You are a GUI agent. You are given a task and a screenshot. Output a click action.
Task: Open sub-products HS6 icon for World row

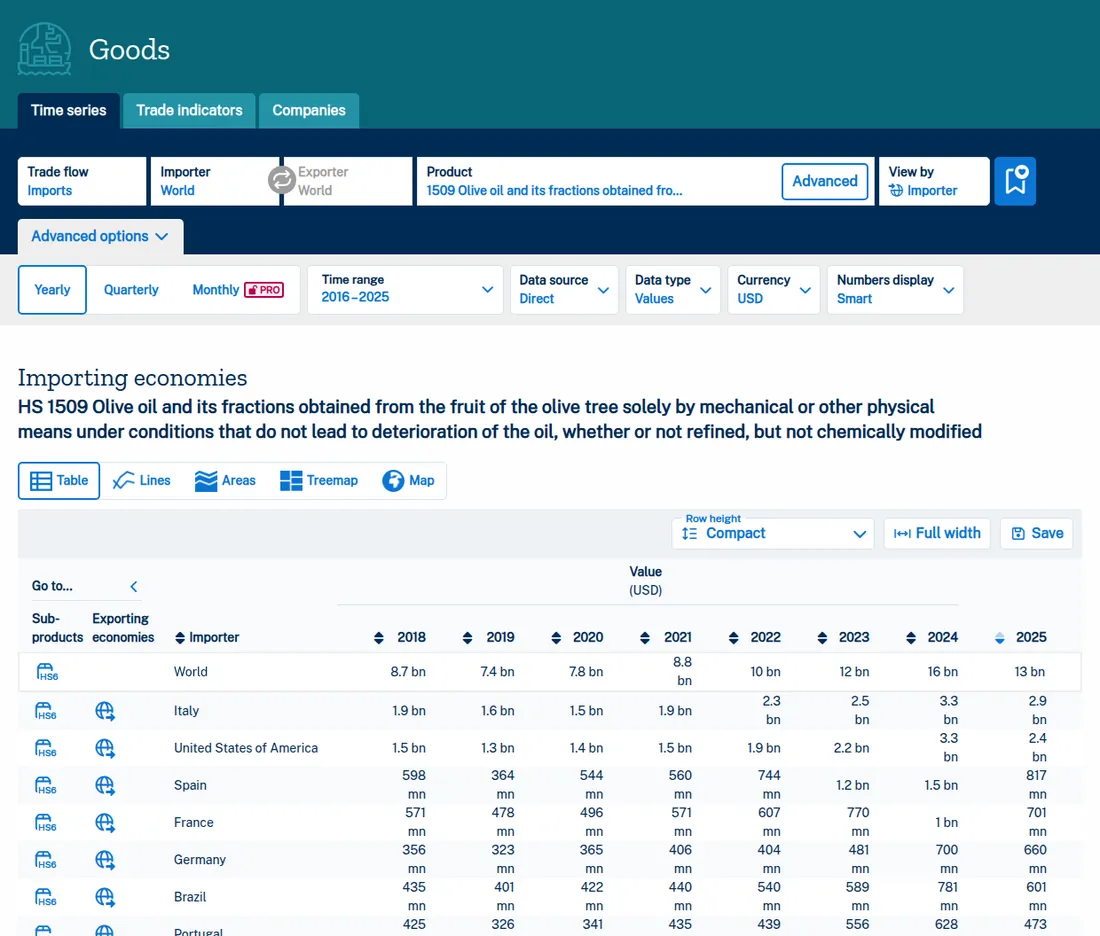47,672
